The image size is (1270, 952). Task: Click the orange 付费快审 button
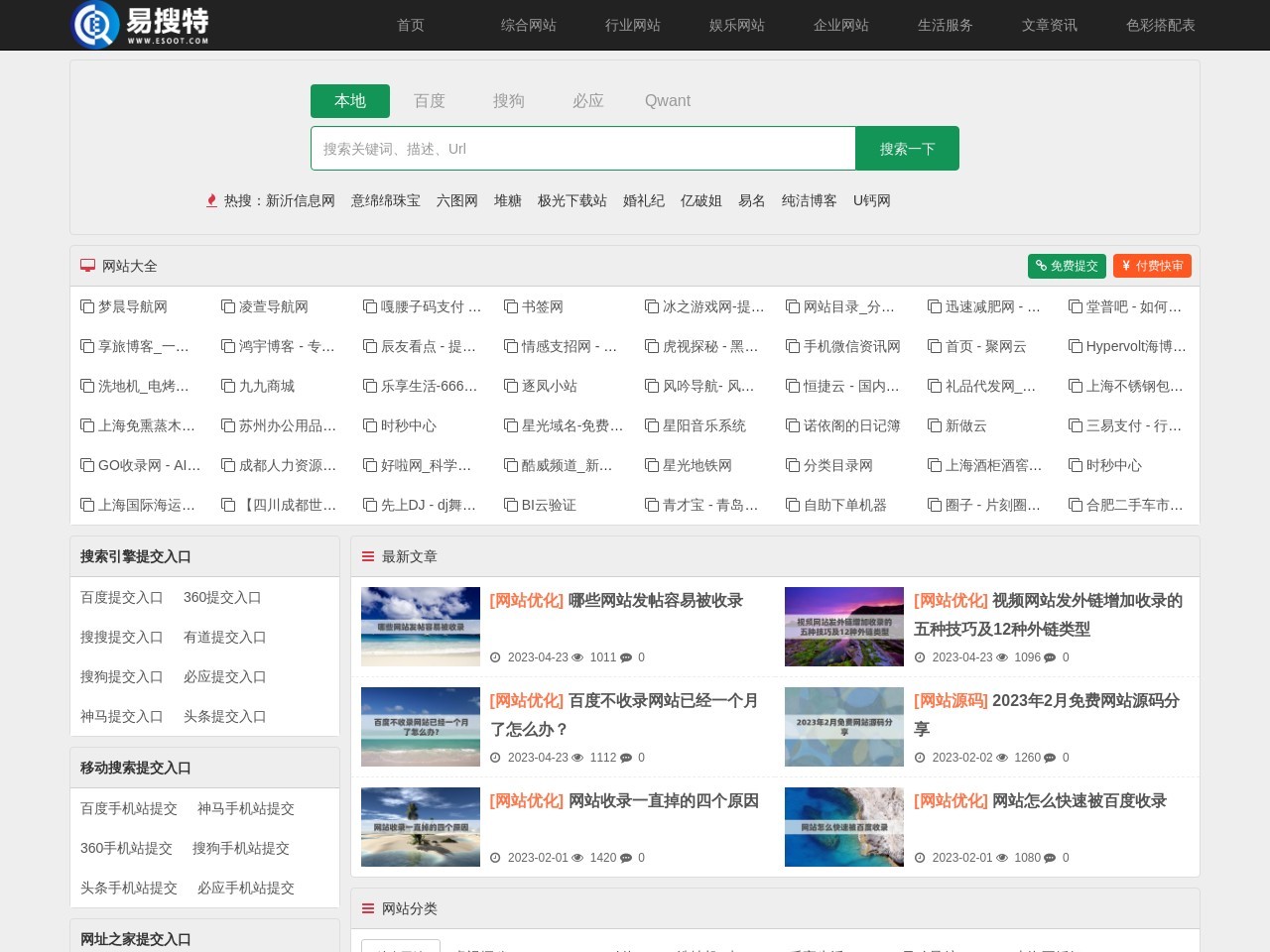(1152, 266)
